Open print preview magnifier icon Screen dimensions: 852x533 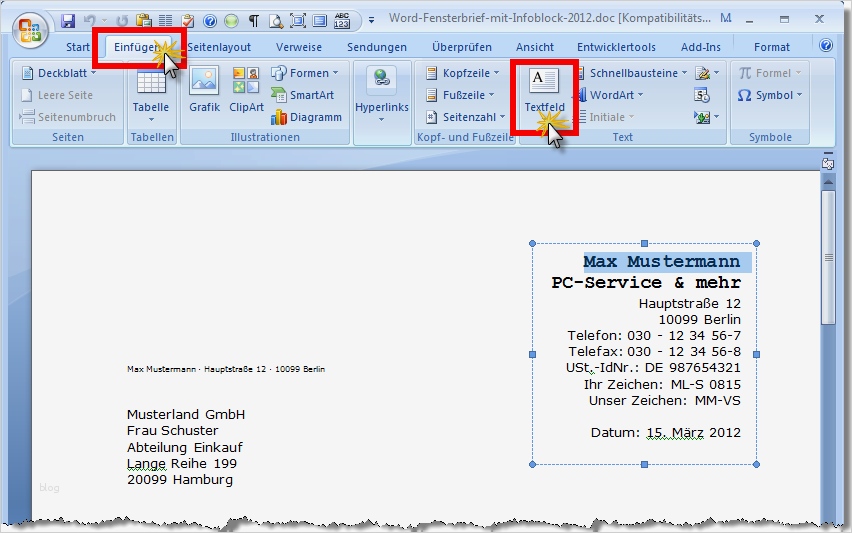coord(275,21)
